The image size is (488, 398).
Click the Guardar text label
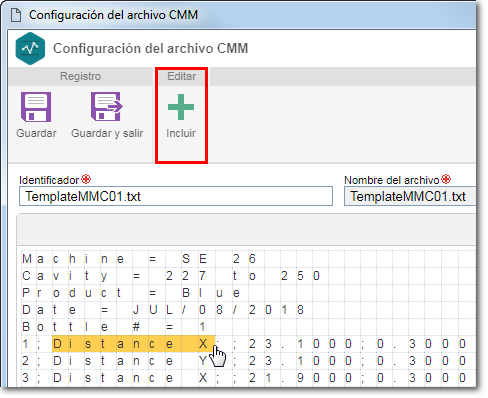pyautogui.click(x=36, y=133)
